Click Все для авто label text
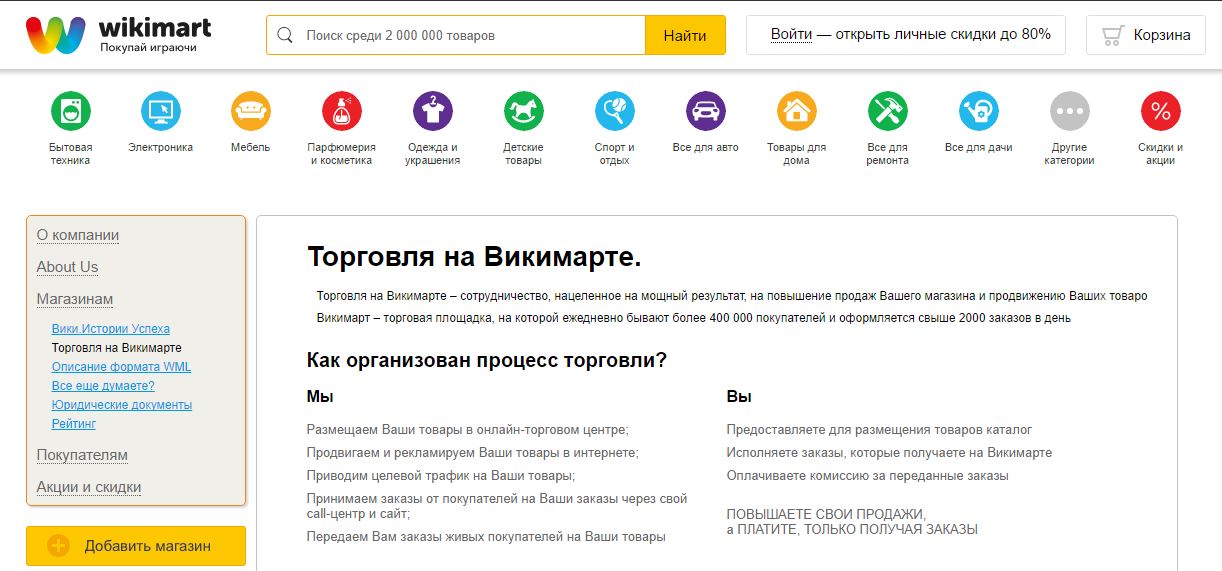Viewport: 1222px width, 571px height. (x=705, y=148)
